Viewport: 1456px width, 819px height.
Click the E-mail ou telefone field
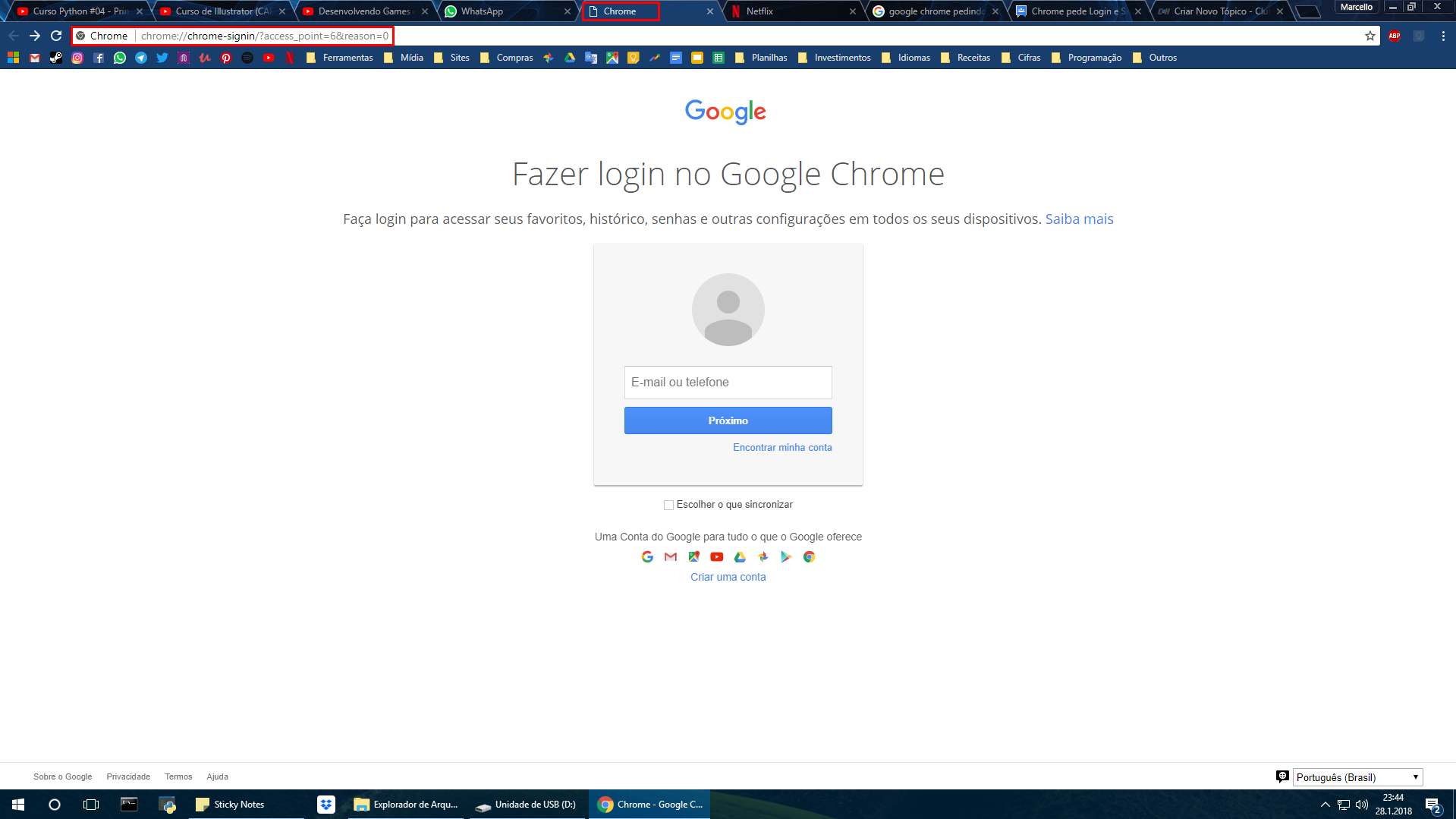pos(728,383)
